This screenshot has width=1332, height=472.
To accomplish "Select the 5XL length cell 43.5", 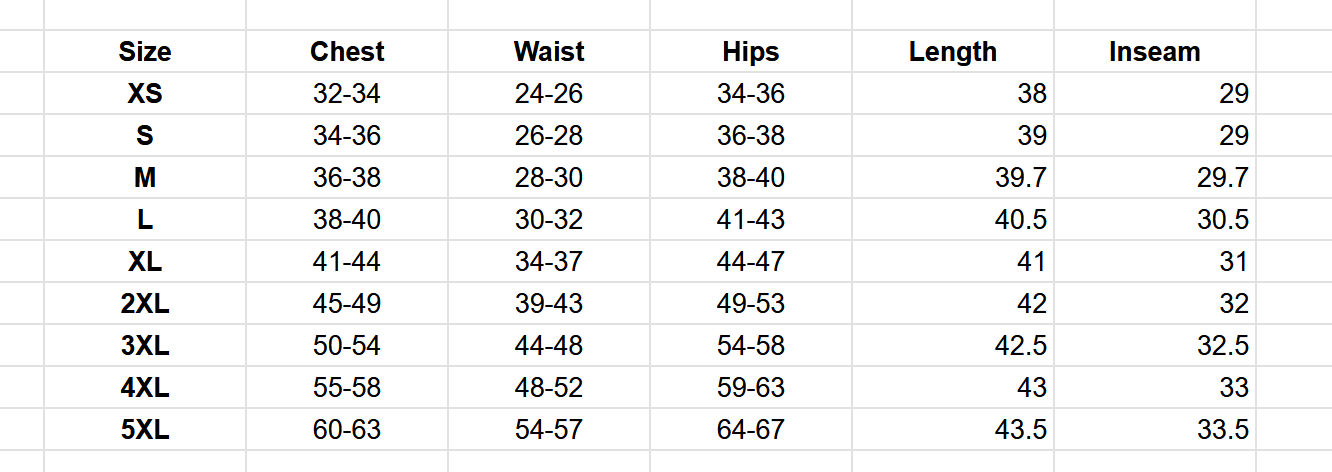I will [1019, 430].
